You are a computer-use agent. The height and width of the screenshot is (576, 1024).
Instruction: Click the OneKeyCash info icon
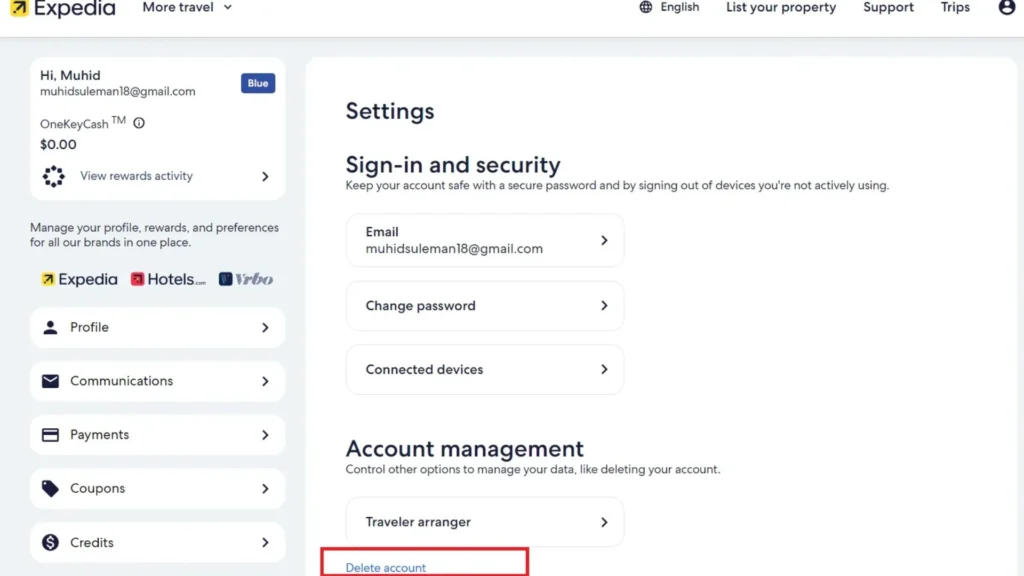click(138, 124)
